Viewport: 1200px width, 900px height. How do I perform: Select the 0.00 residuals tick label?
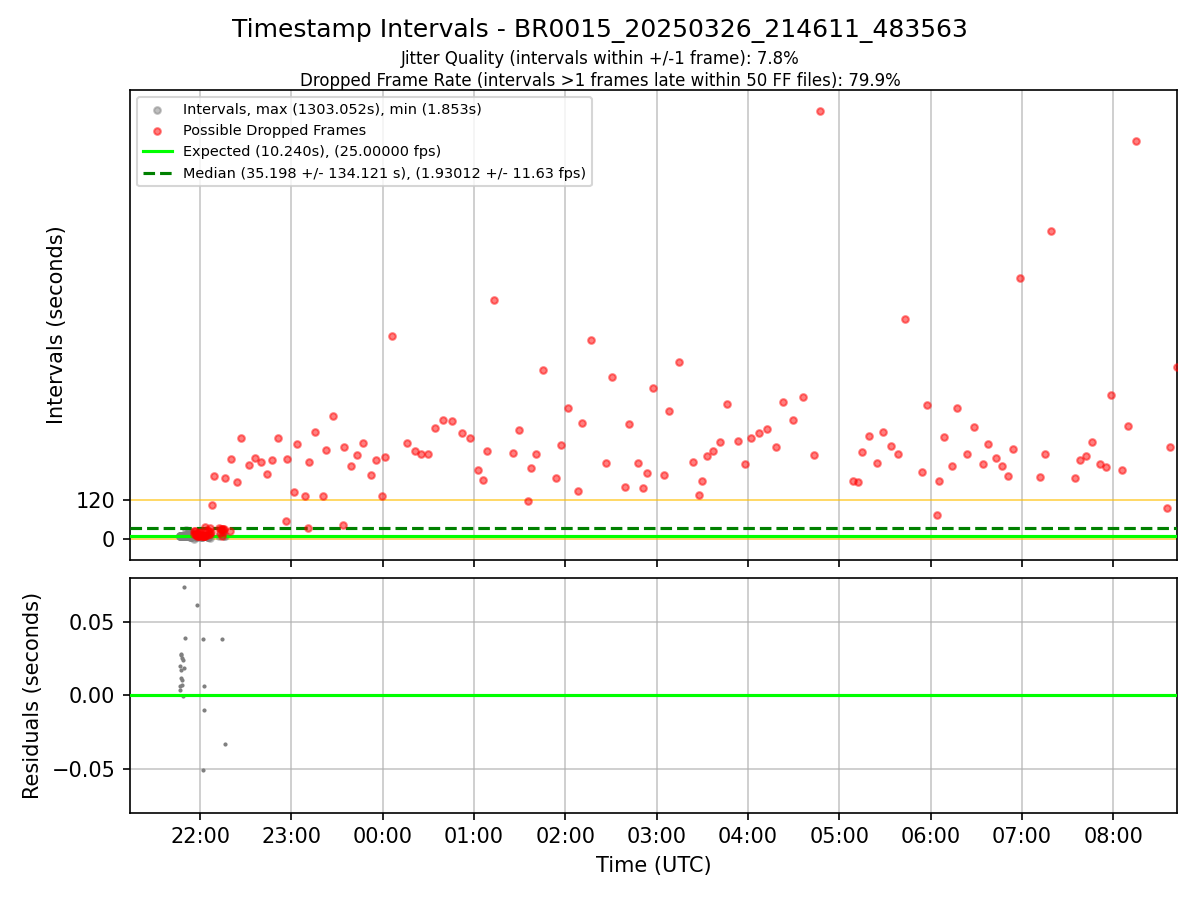[92, 696]
